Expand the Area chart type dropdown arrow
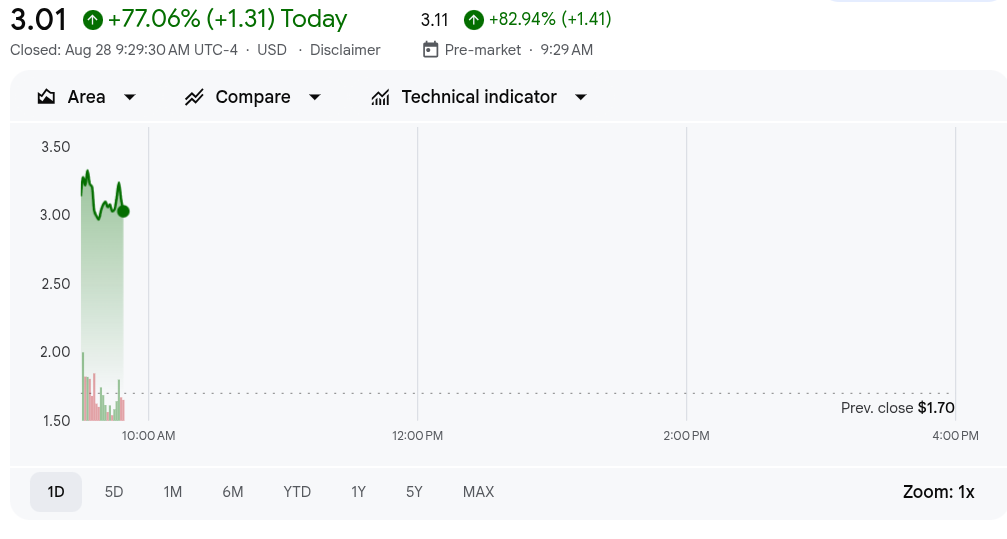1007x539 pixels. (129, 97)
